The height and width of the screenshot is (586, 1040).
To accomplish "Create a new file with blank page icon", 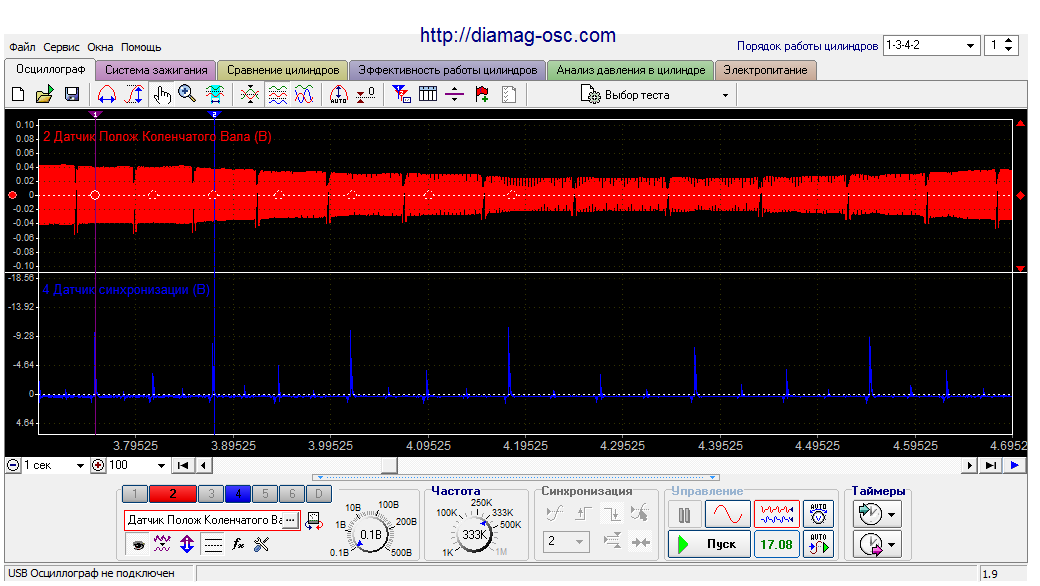I will [x=19, y=95].
